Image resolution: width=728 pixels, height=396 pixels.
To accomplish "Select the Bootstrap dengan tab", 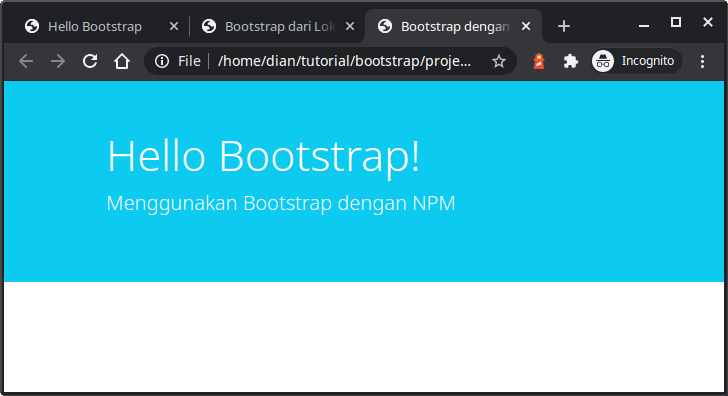I will coord(454,26).
